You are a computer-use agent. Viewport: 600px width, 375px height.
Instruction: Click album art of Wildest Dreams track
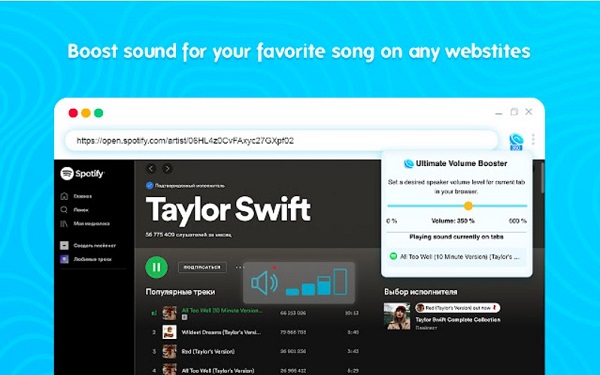pyautogui.click(x=169, y=332)
